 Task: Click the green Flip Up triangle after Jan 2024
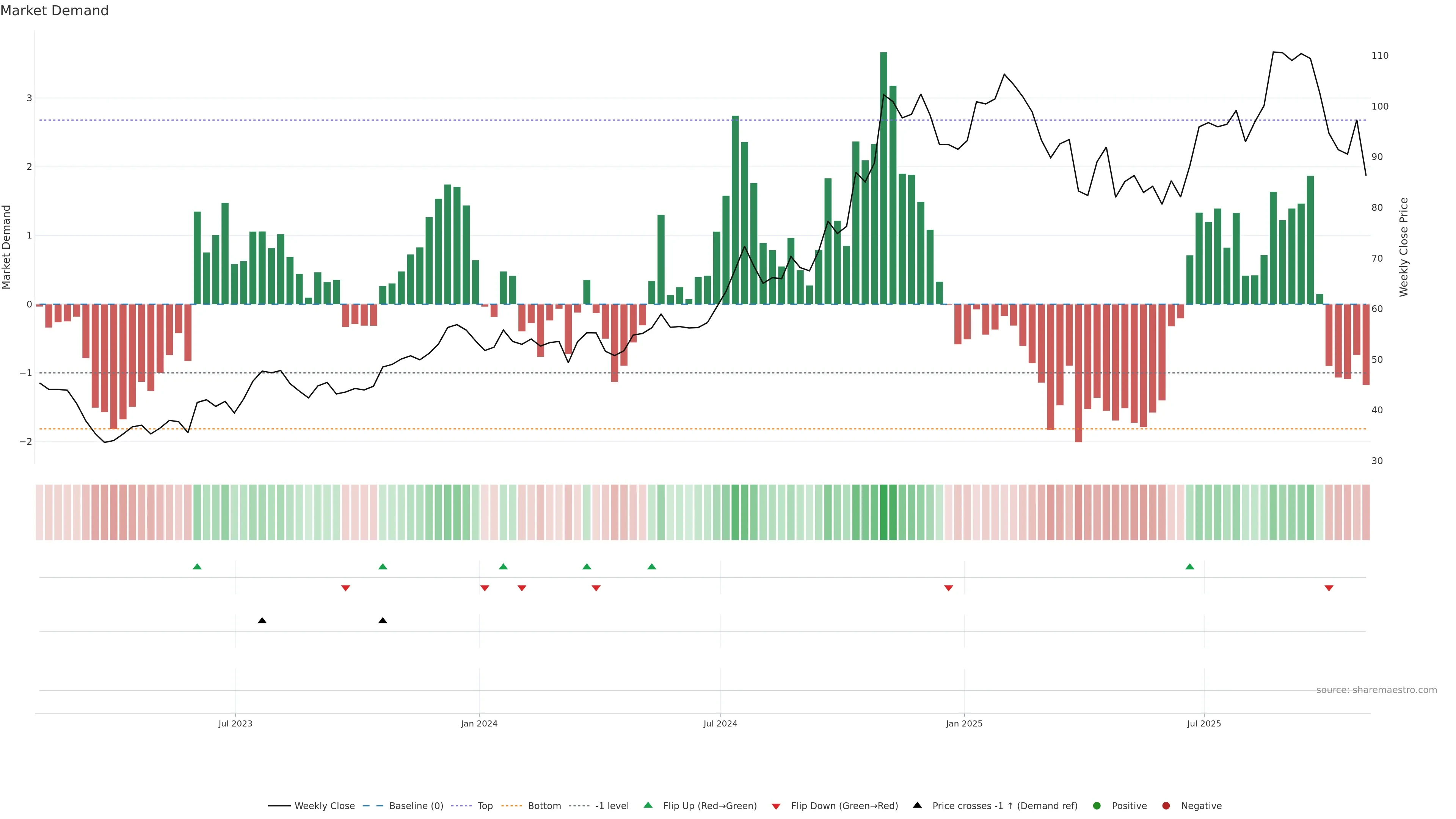point(503,566)
